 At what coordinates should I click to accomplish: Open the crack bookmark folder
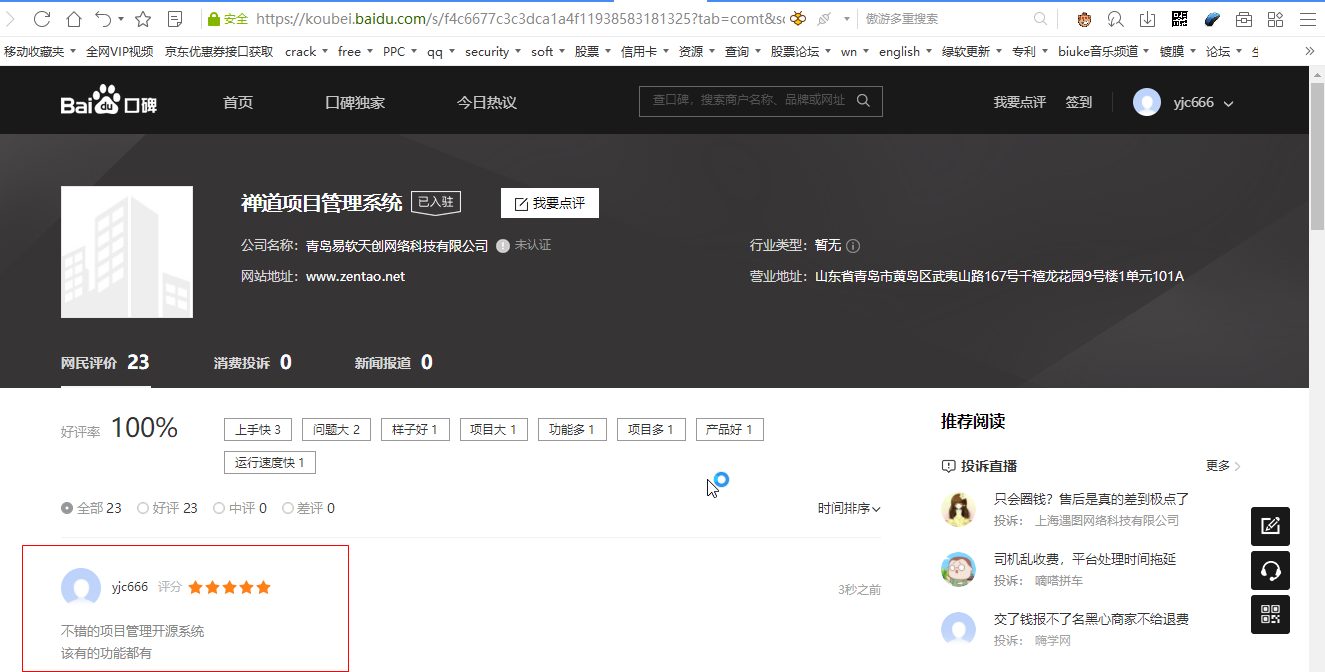pos(306,51)
